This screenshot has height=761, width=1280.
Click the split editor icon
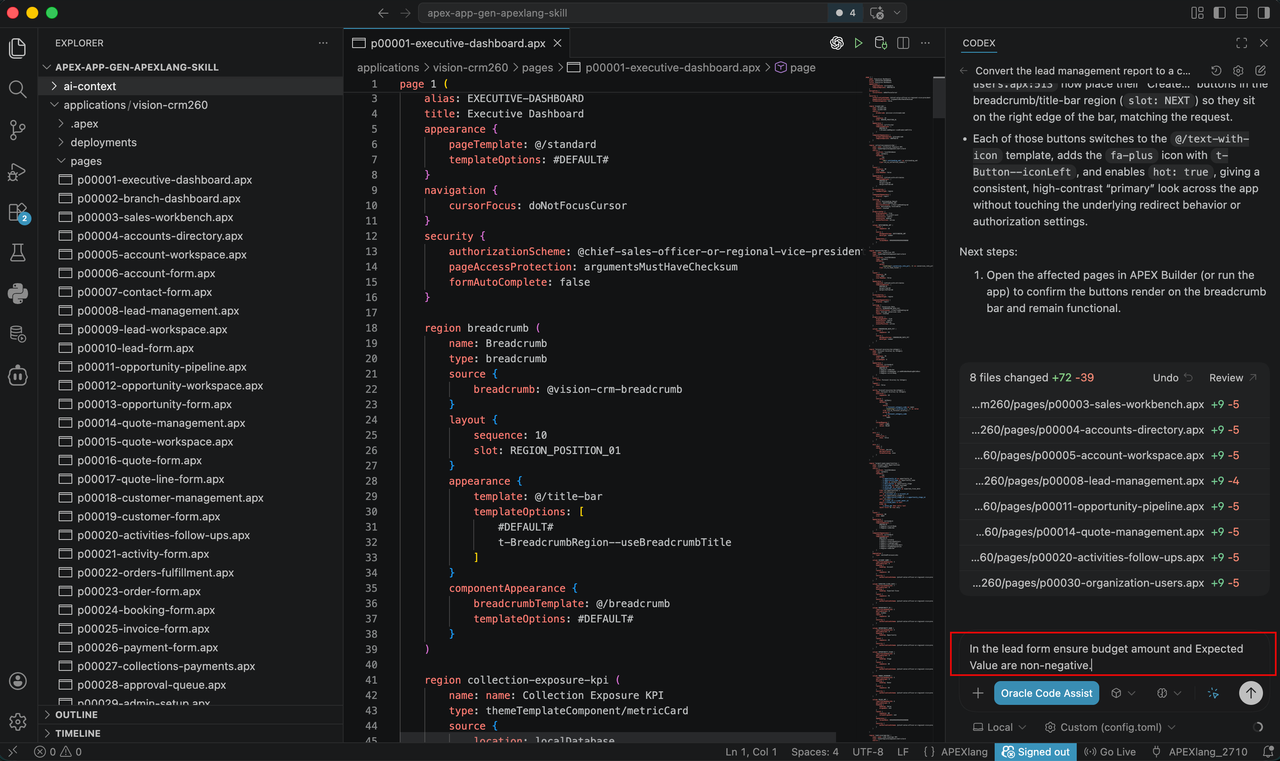click(903, 43)
